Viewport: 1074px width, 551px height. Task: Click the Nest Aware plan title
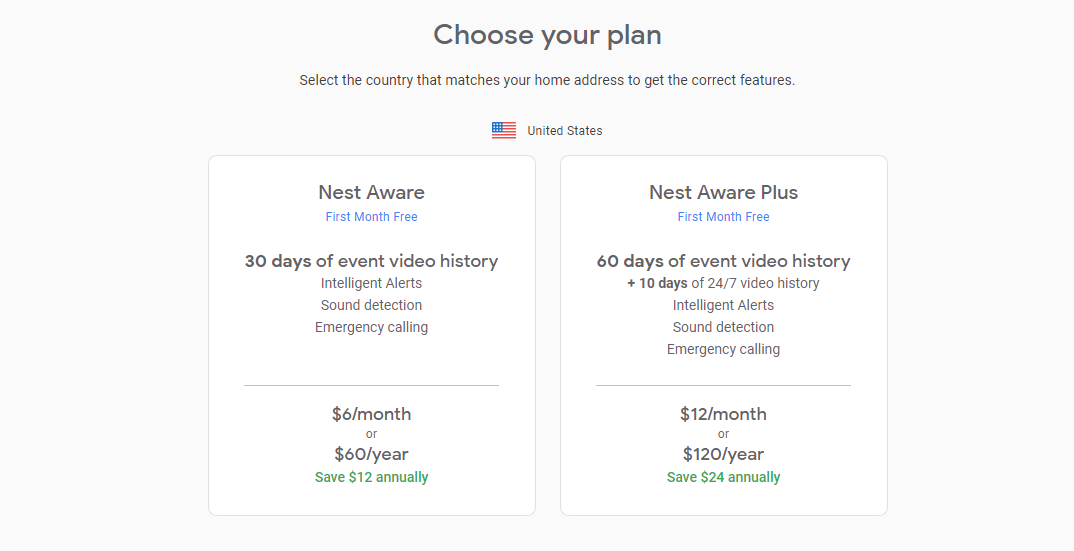tap(372, 192)
